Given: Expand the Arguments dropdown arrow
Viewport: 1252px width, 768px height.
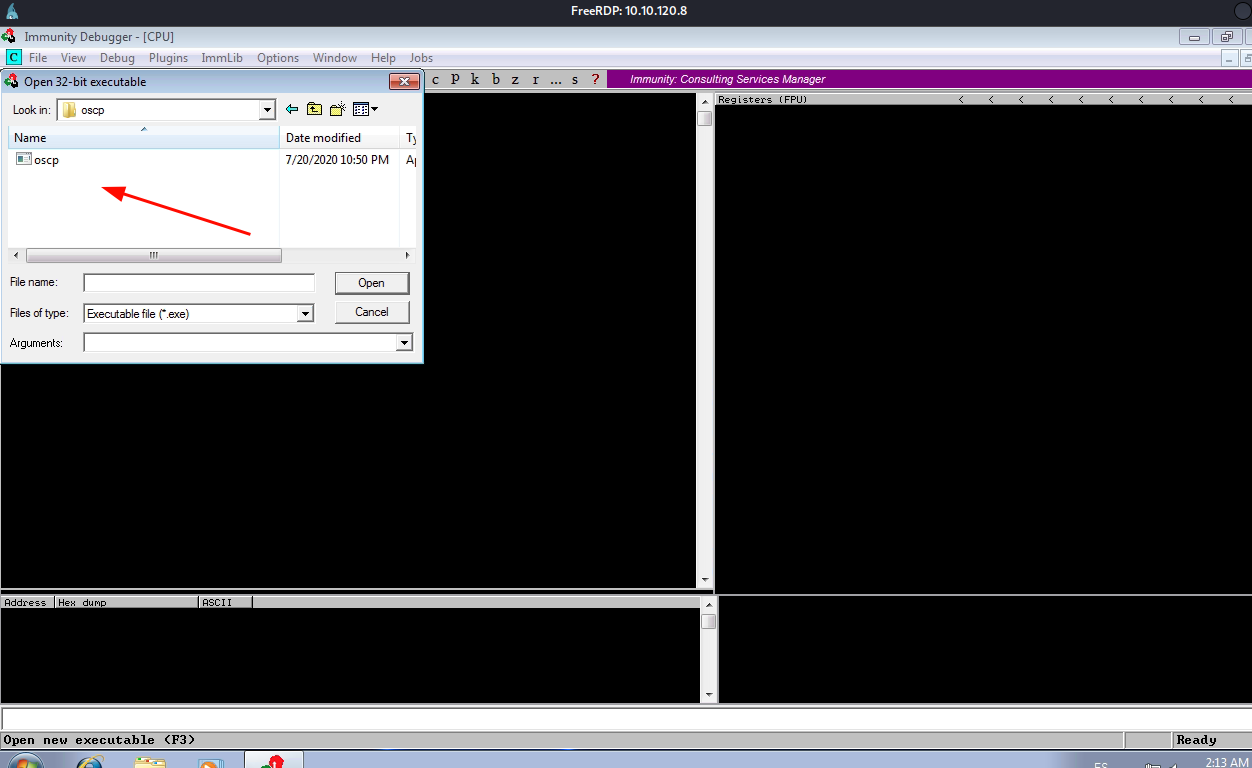Looking at the screenshot, I should (404, 343).
